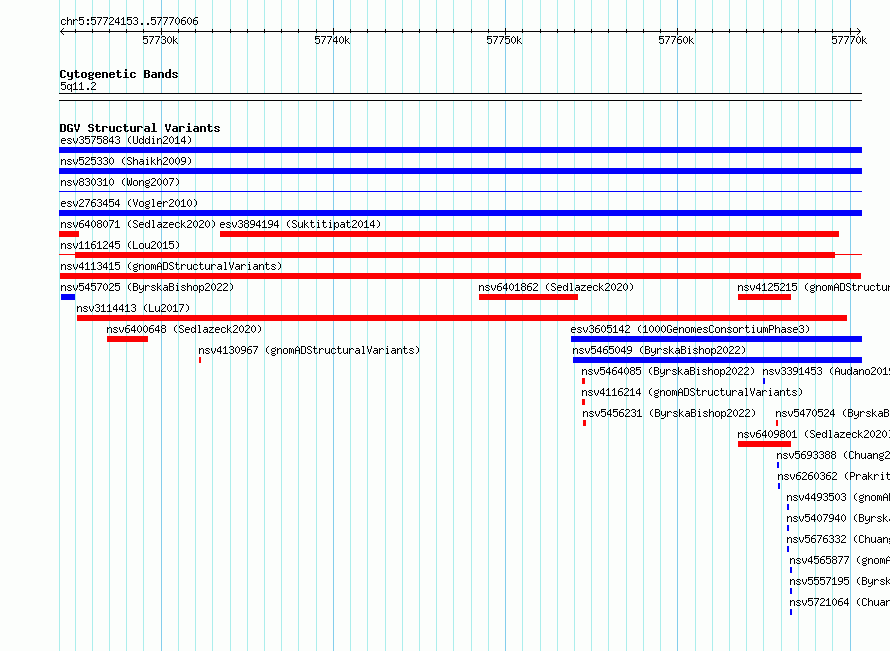The image size is (890, 651).
Task: Click the esv3575843 (Uddin2014) label
Action: 126,140
